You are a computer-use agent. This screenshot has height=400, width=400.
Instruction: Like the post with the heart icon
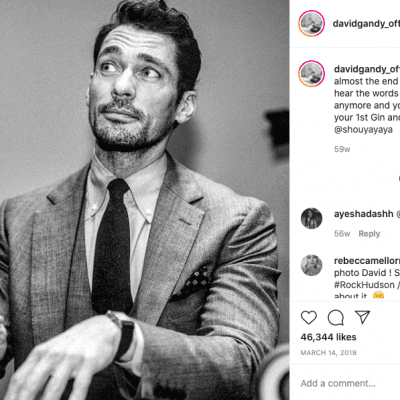click(x=309, y=318)
